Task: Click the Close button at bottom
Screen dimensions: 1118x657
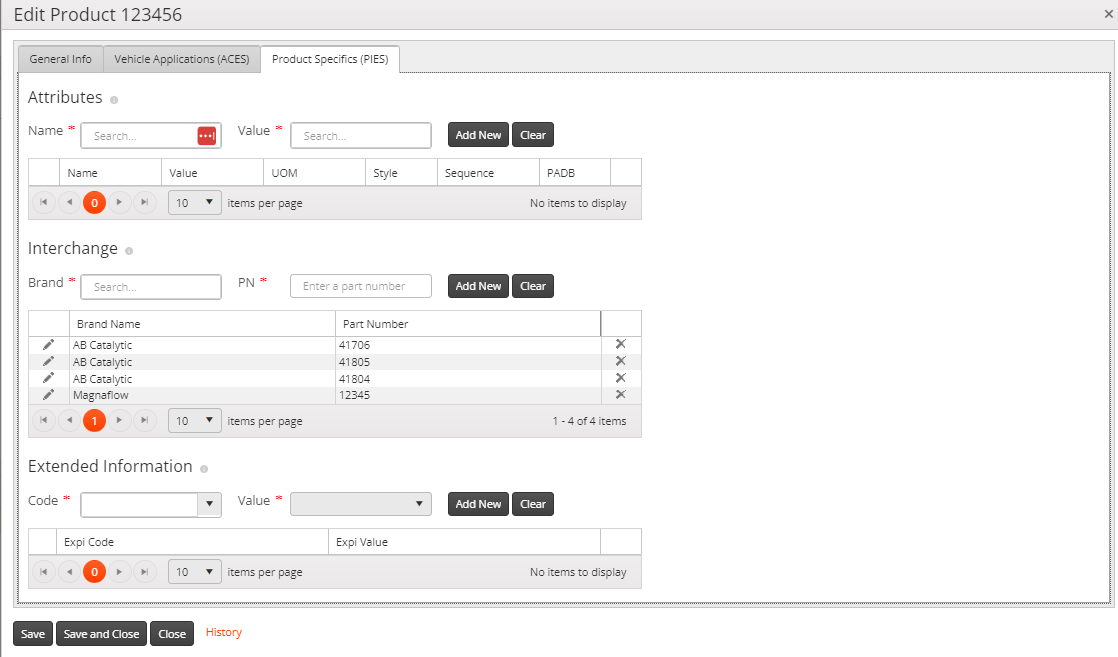Action: point(172,633)
